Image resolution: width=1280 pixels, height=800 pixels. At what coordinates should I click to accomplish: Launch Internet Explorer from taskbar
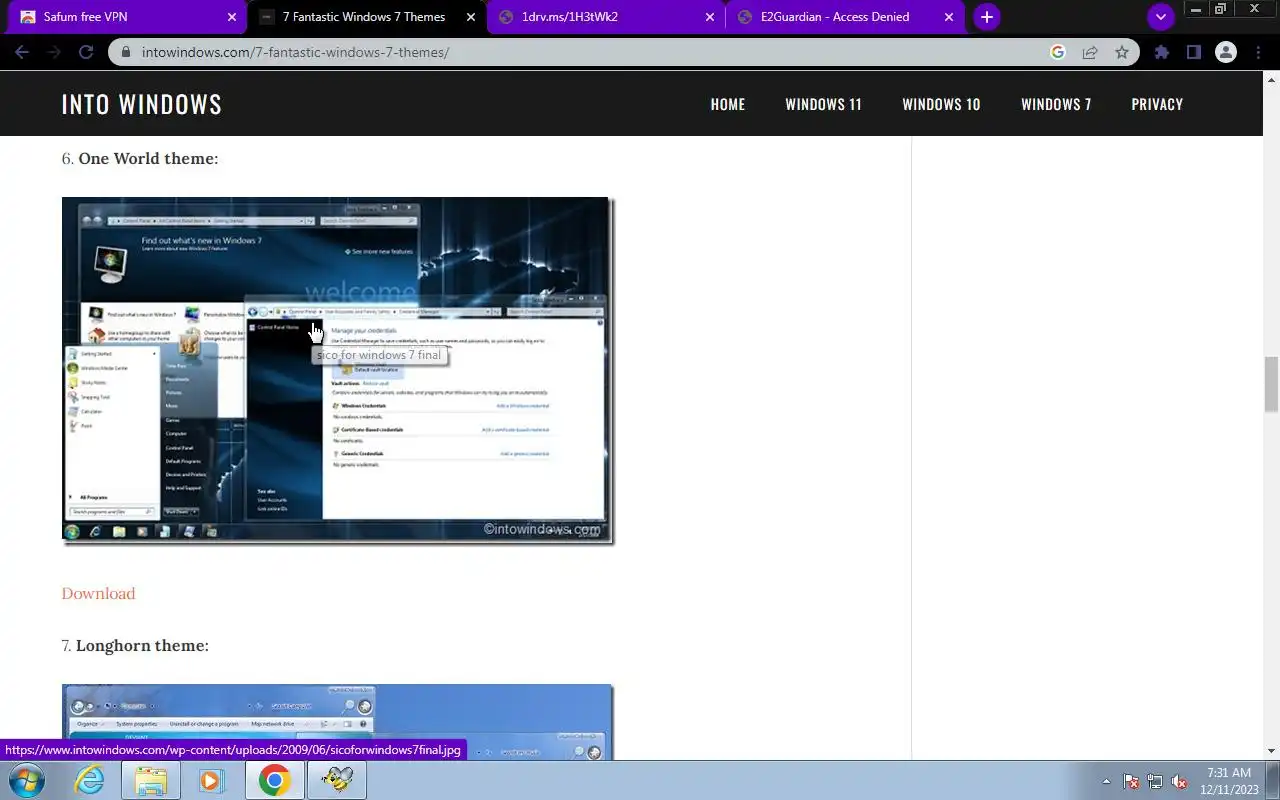pos(90,780)
